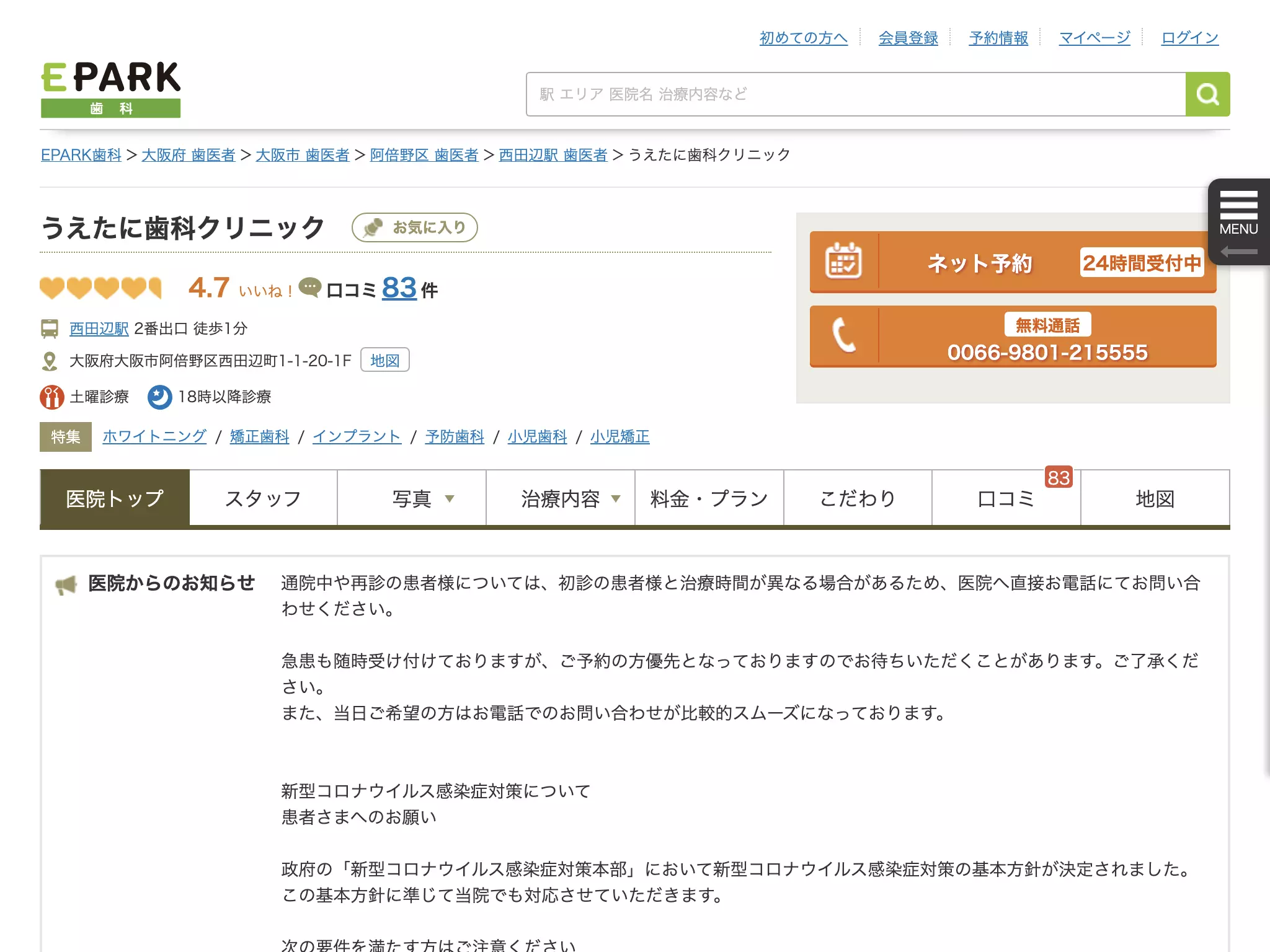Image resolution: width=1270 pixels, height=952 pixels.
Task: Click the マイページ header link
Action: pyautogui.click(x=1095, y=38)
